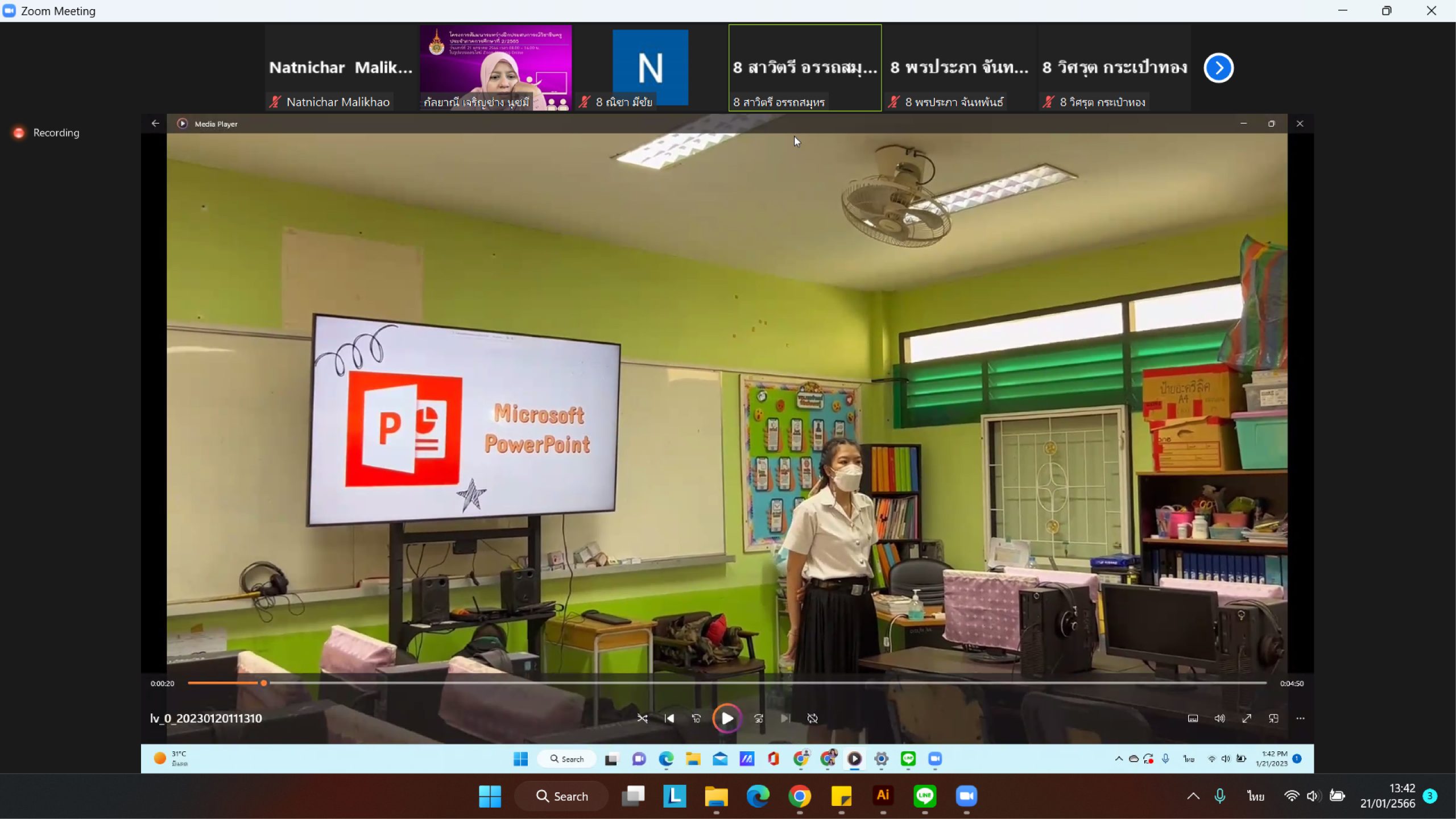Show next participants in Zoom strip

[x=1218, y=68]
